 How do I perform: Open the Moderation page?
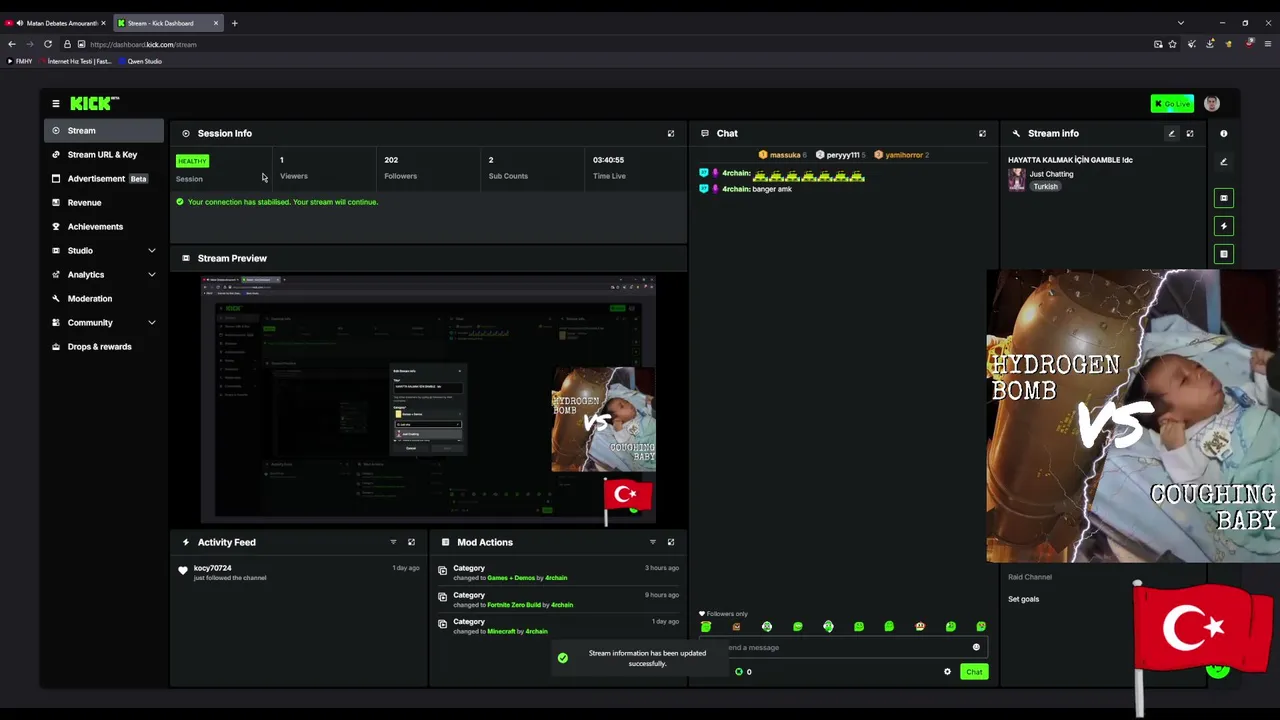click(x=104, y=299)
